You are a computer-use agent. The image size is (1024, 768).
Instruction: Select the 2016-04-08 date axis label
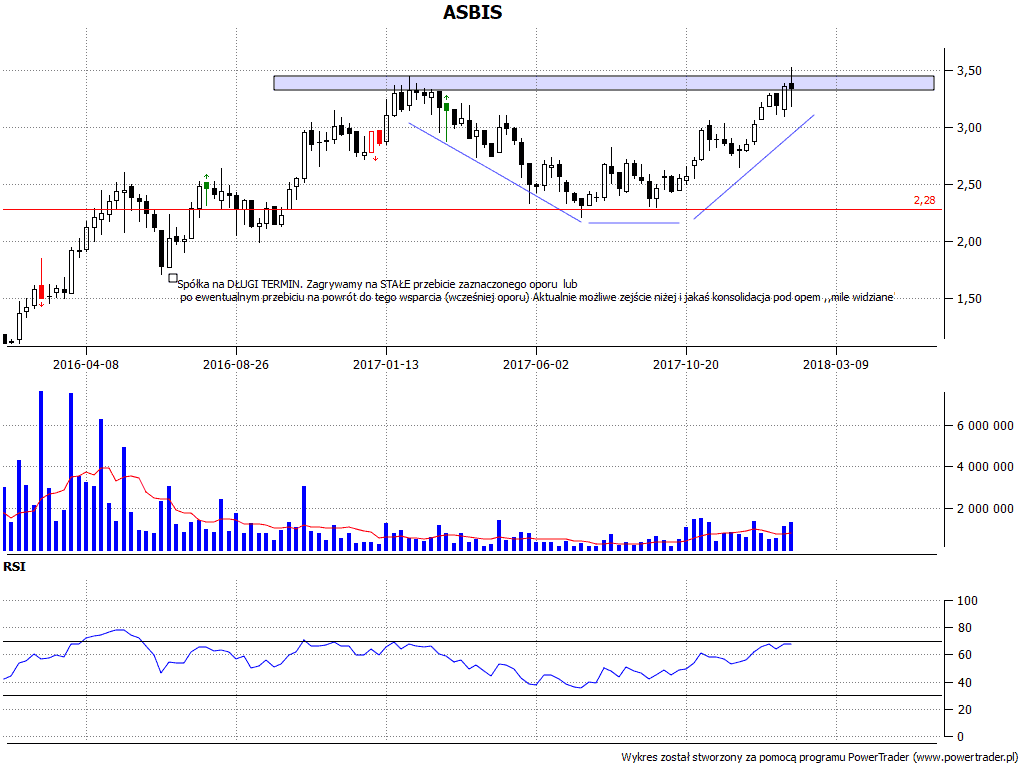(x=86, y=364)
